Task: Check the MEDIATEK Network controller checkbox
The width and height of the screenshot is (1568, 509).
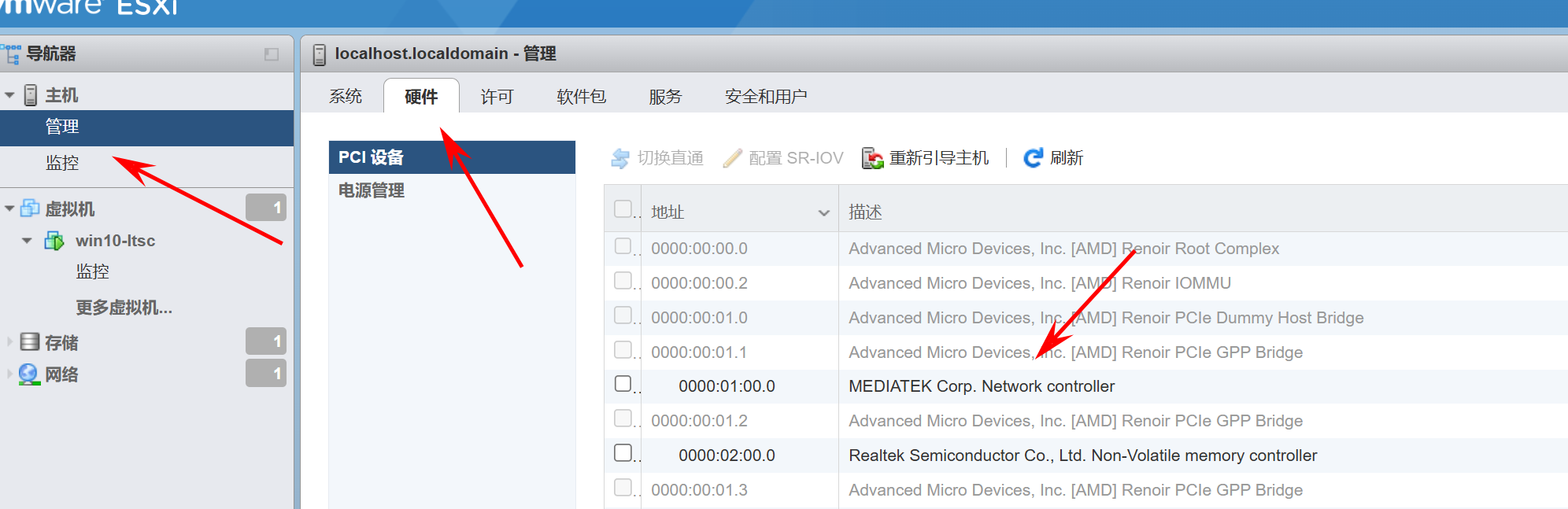Action: pos(623,384)
